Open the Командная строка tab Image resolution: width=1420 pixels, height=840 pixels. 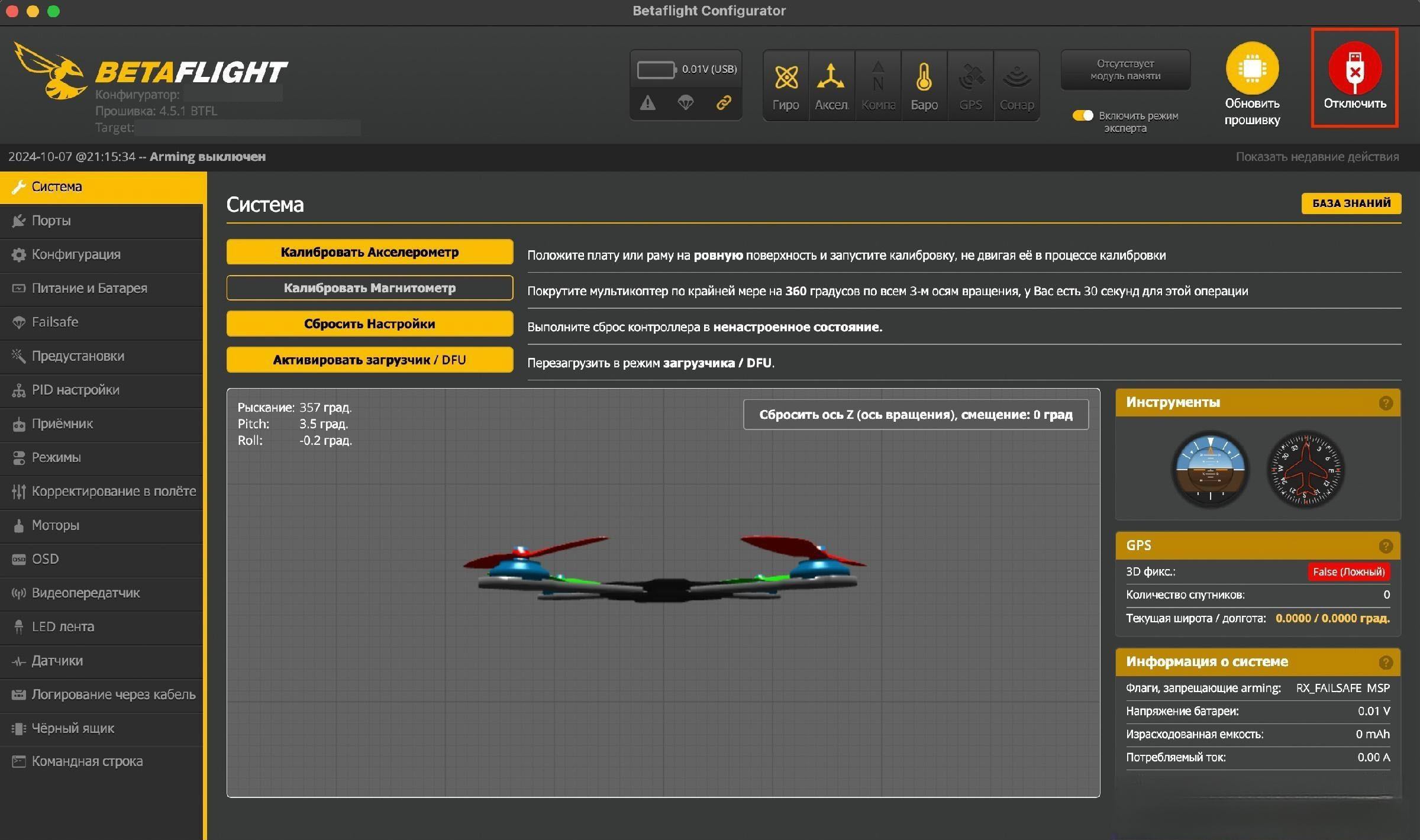coord(102,761)
